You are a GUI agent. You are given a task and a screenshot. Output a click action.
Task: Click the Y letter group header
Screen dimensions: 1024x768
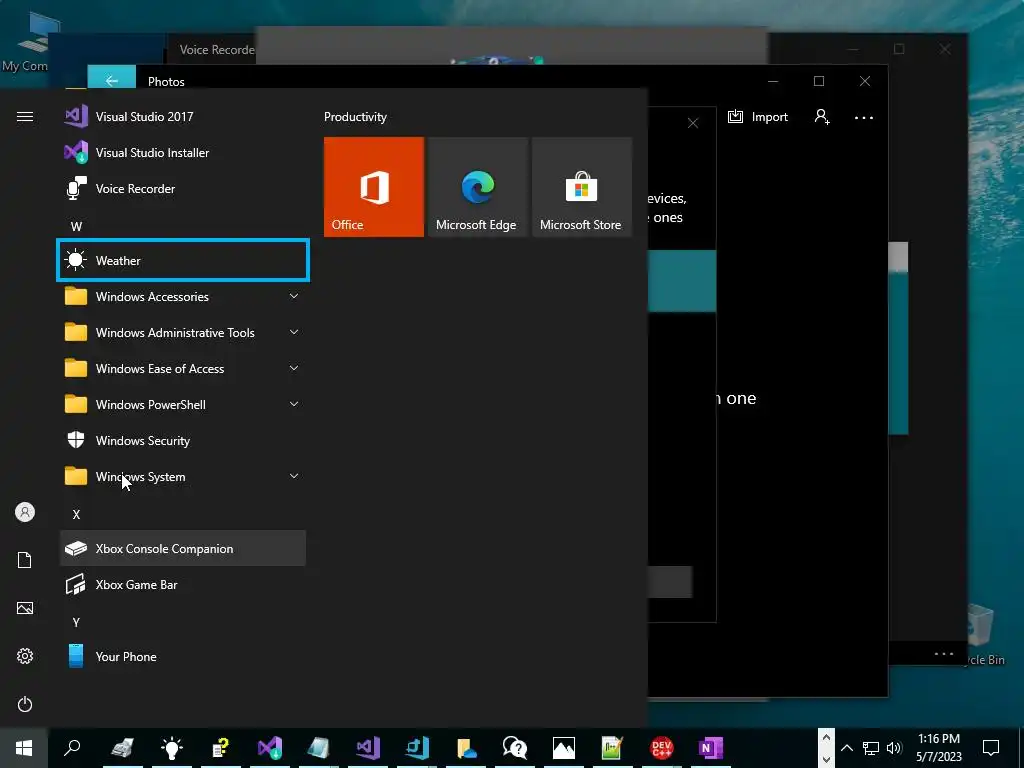[76, 622]
